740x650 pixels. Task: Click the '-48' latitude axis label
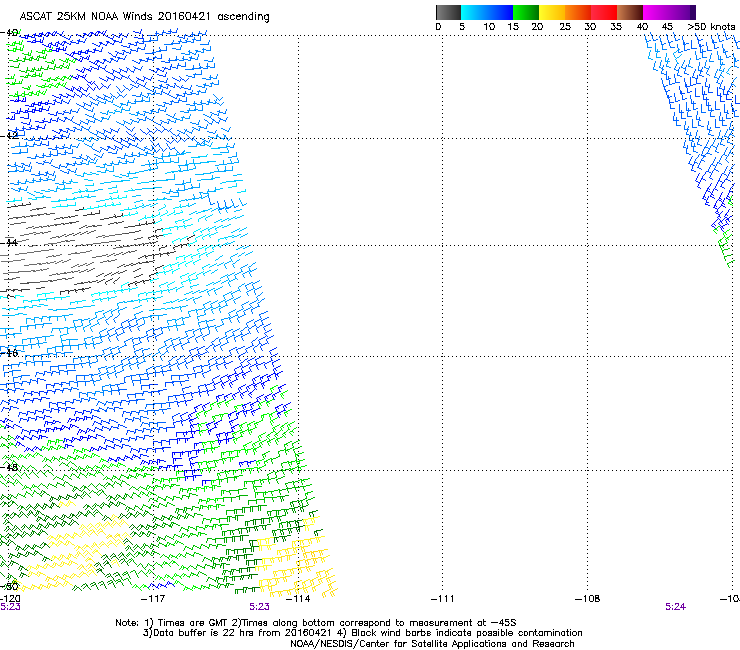(x=9, y=467)
